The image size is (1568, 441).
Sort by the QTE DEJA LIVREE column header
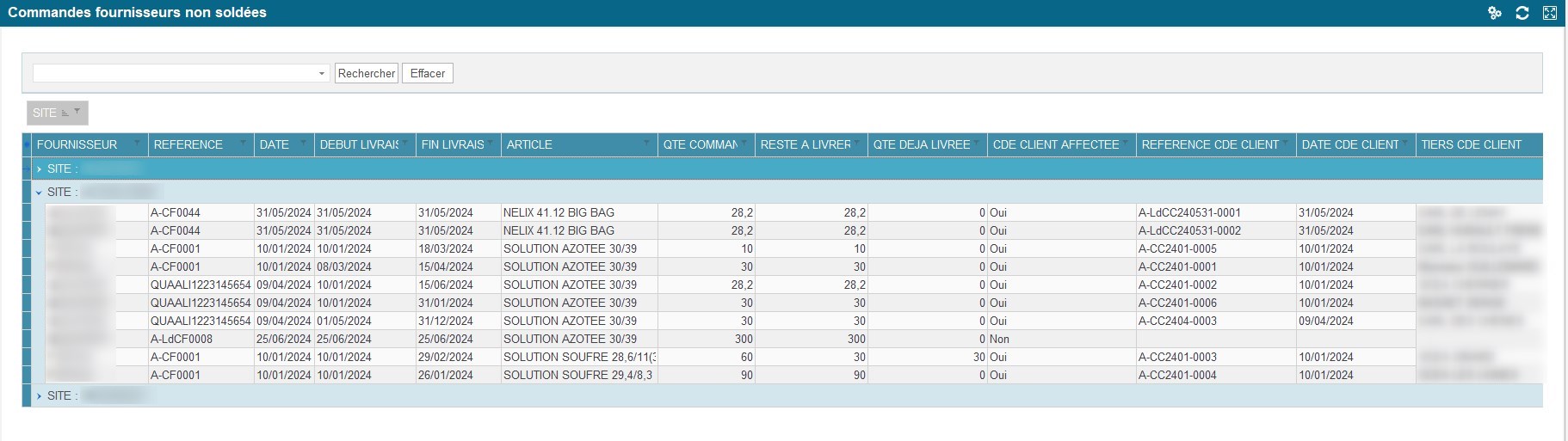(x=921, y=144)
